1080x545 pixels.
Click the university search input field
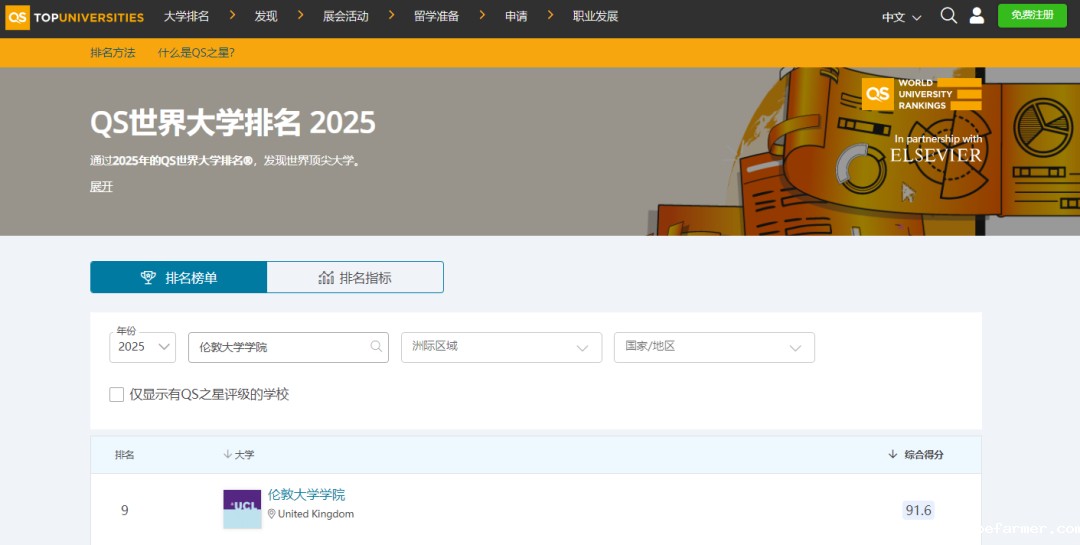(289, 347)
